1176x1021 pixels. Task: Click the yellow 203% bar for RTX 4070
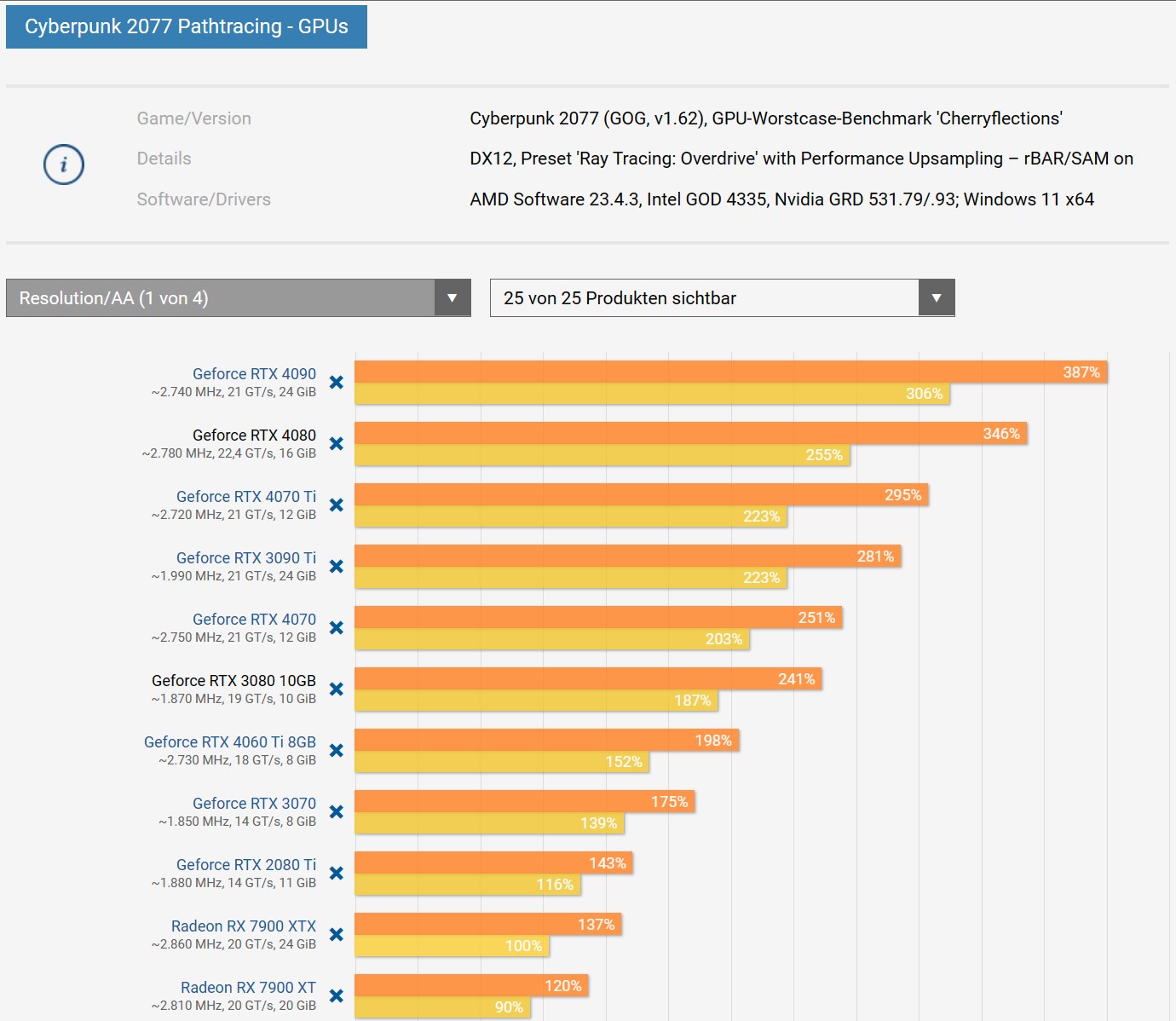552,639
